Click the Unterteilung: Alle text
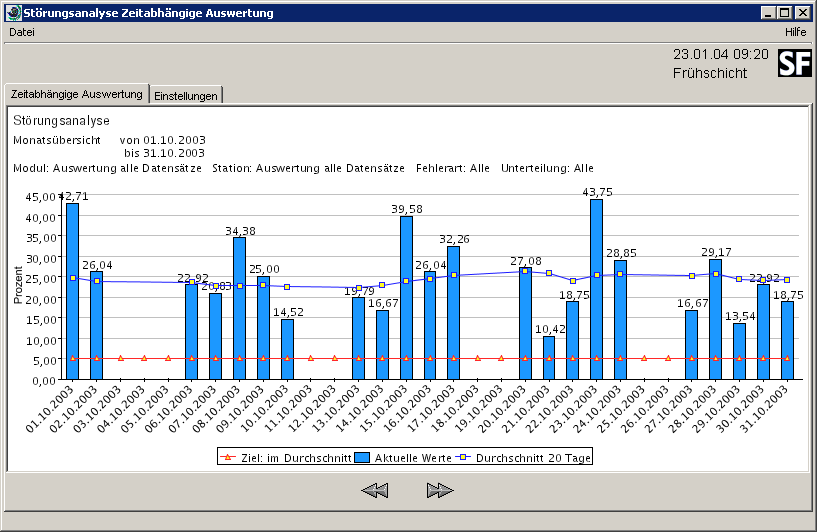The image size is (817, 532). click(547, 168)
